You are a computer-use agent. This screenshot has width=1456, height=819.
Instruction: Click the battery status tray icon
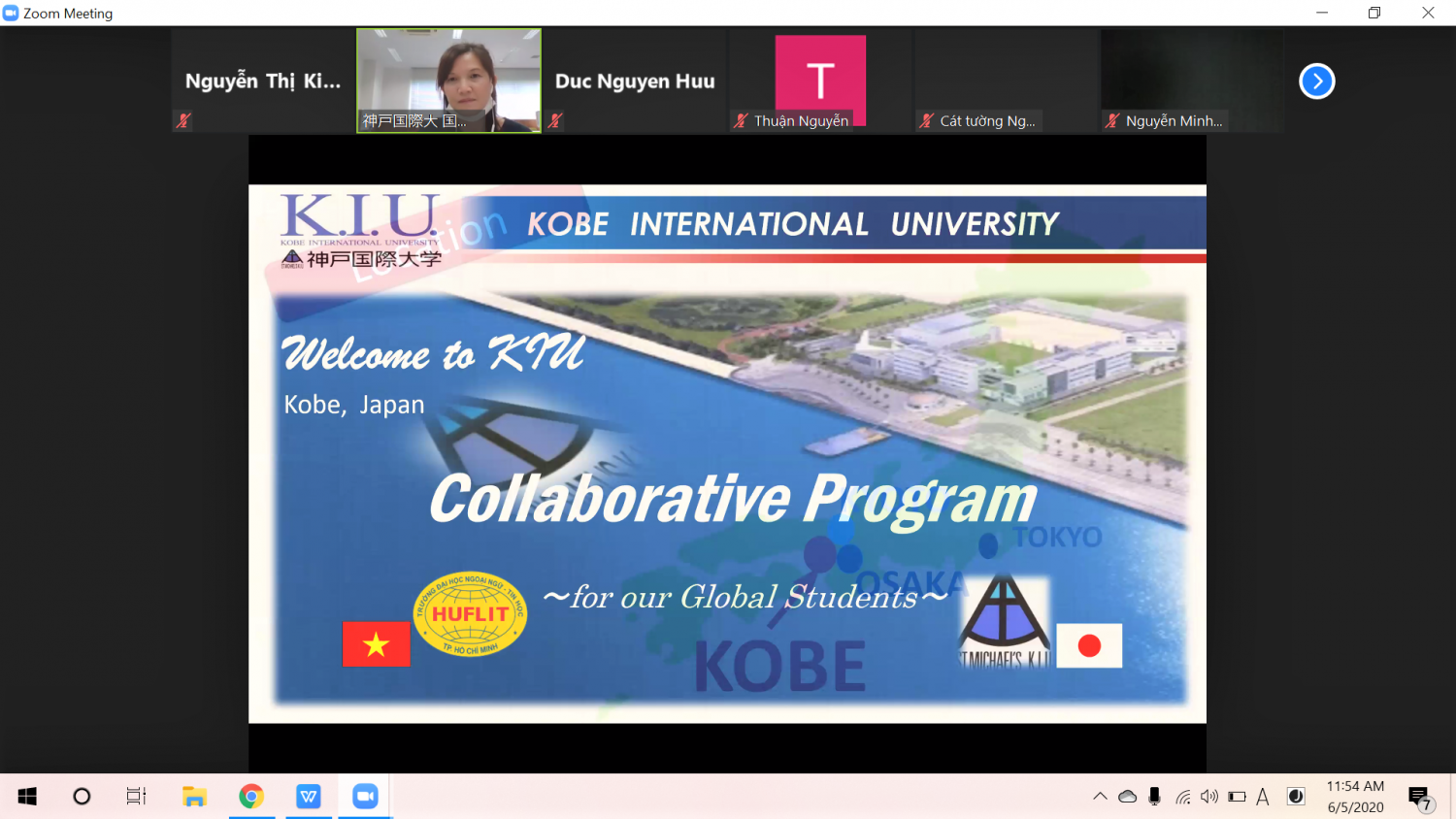coord(1237,797)
